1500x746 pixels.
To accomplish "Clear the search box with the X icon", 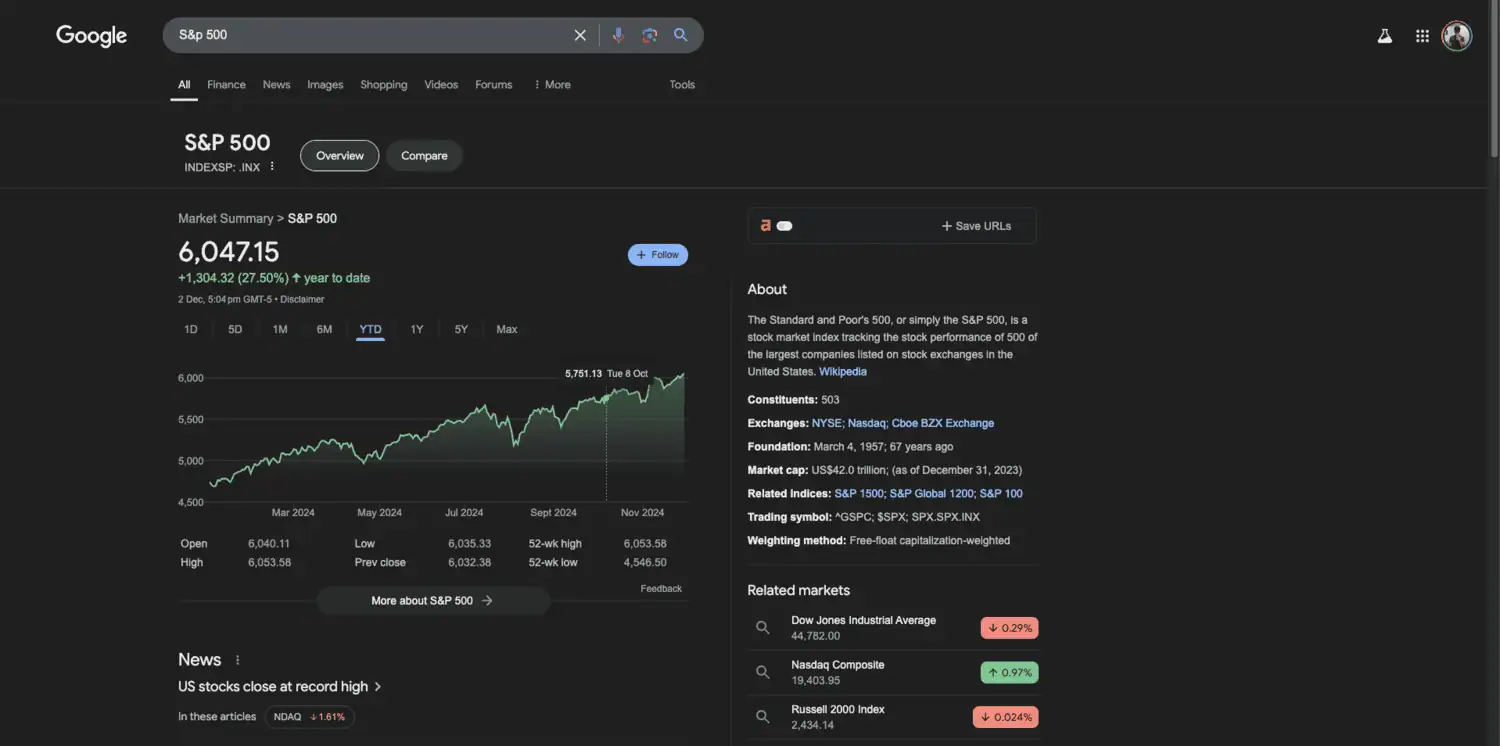I will point(580,35).
